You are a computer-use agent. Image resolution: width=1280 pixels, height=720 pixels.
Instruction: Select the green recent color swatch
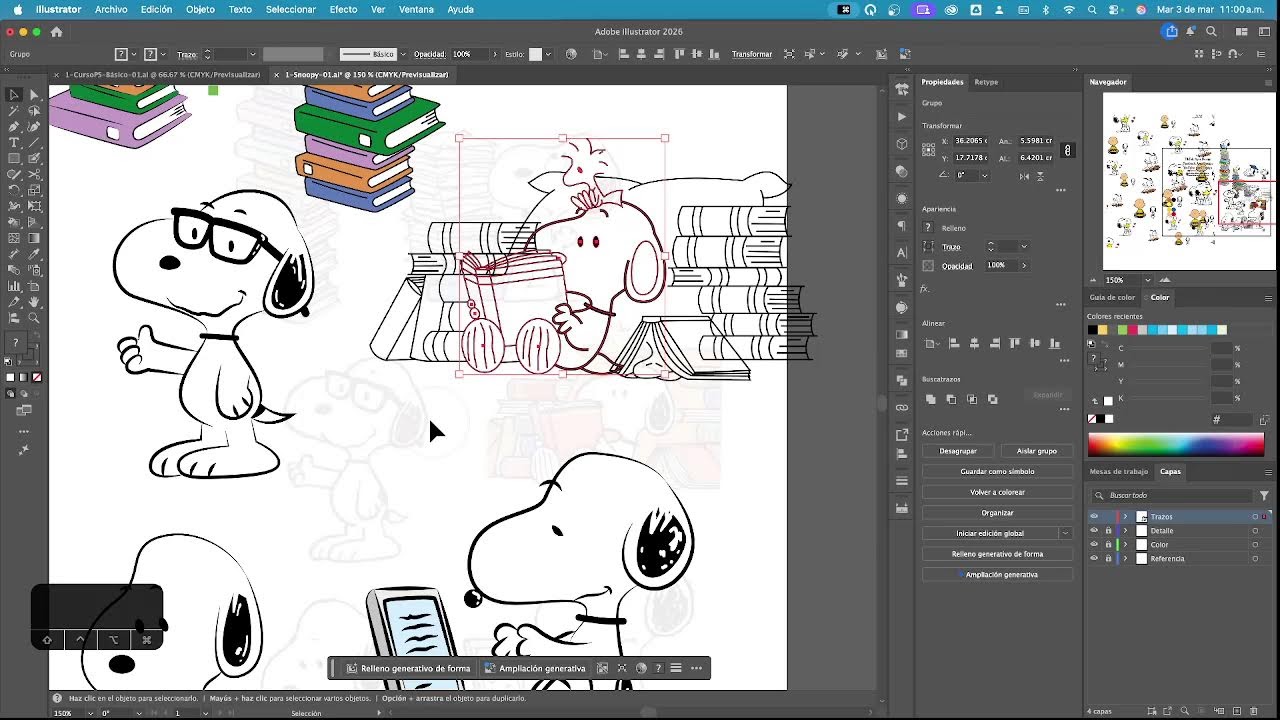pyautogui.click(x=1122, y=330)
